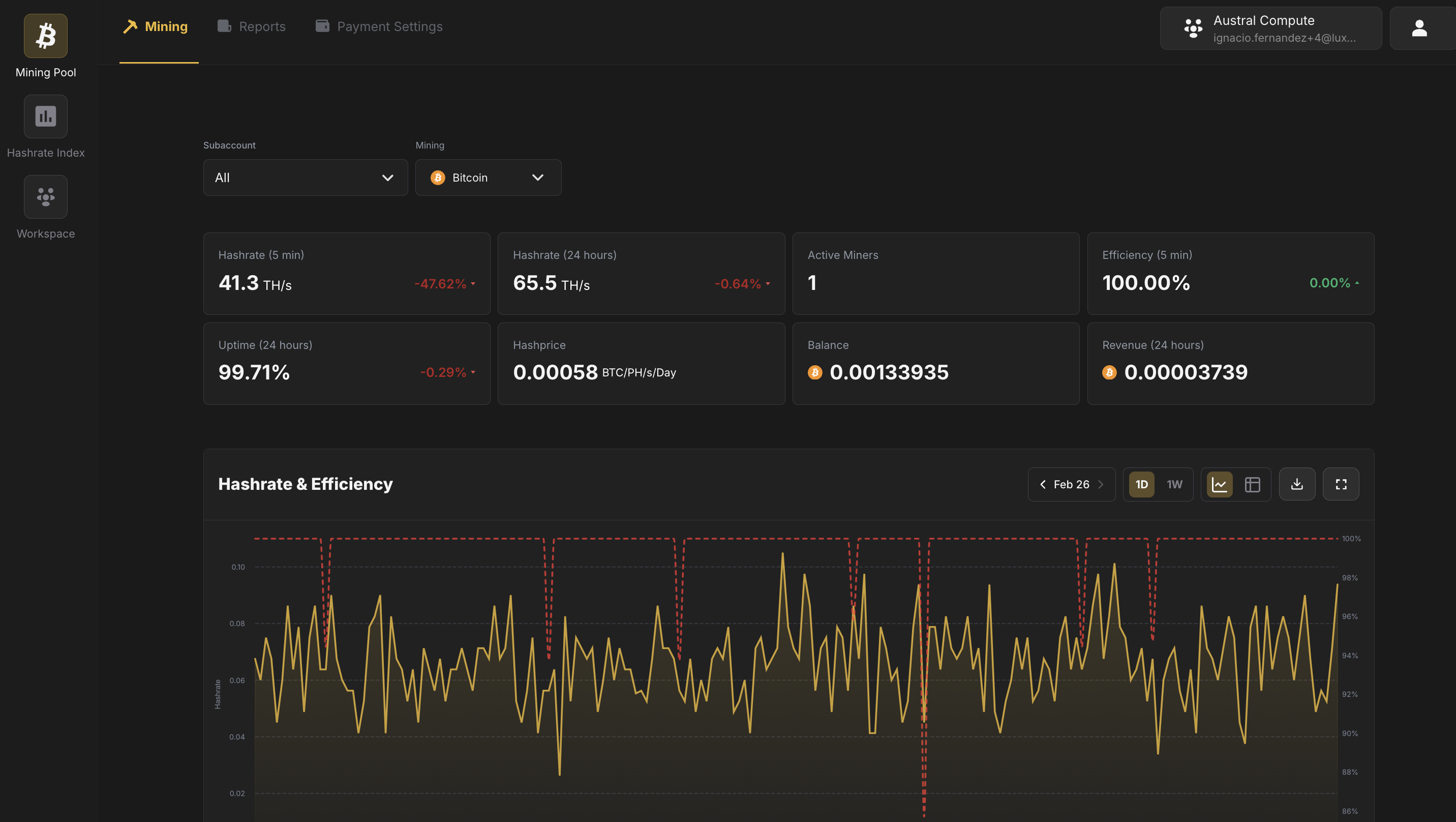This screenshot has height=822, width=1456.
Task: Click the Revenue 0.00003739 value
Action: 1186,372
